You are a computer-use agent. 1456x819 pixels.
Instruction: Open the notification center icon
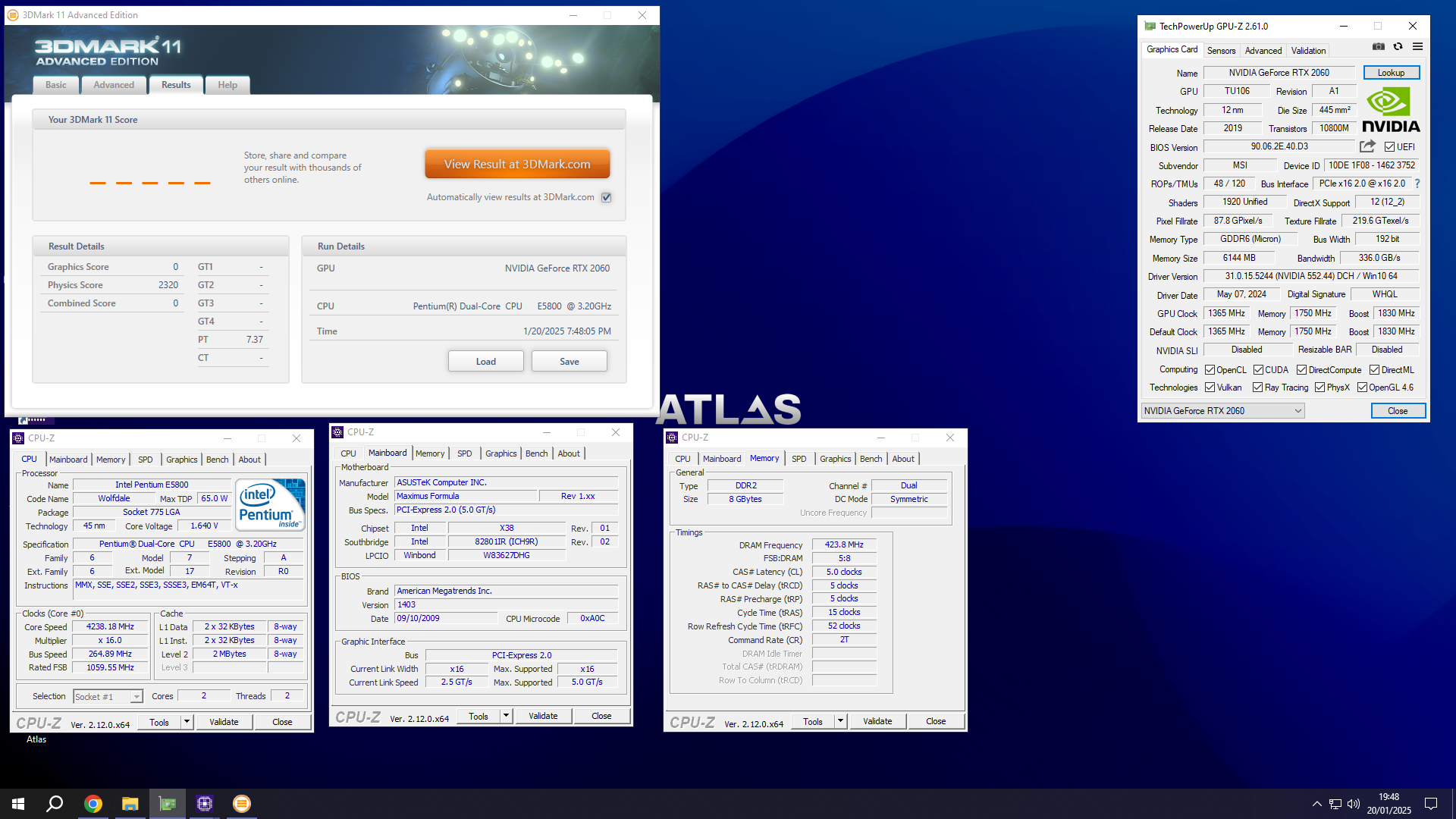[1431, 804]
